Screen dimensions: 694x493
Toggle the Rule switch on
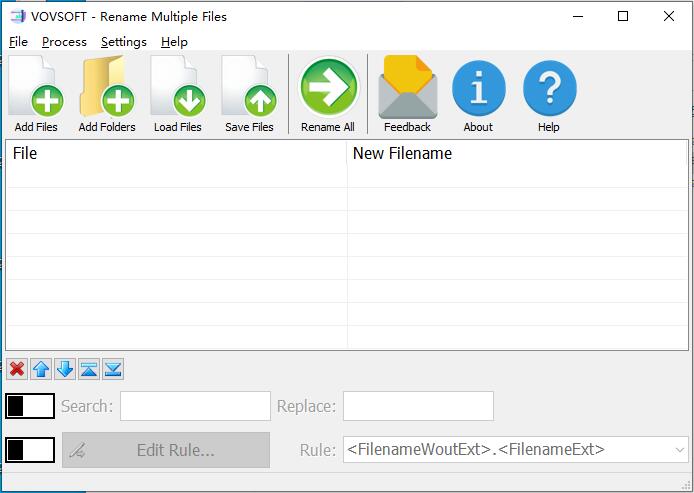30,450
